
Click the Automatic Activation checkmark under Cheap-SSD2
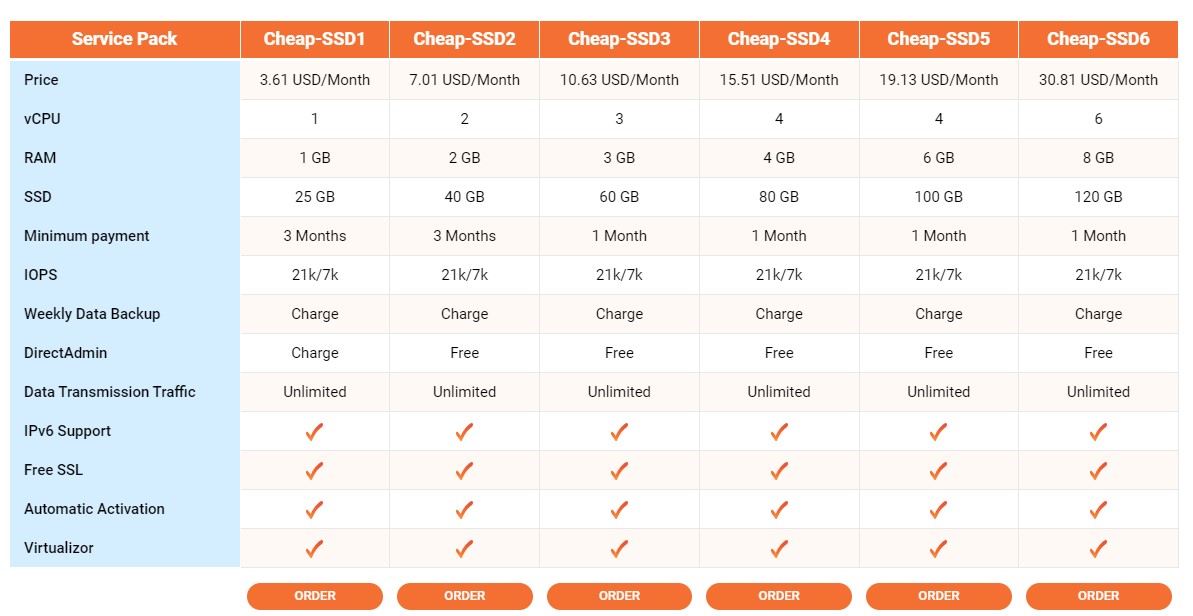(x=464, y=509)
